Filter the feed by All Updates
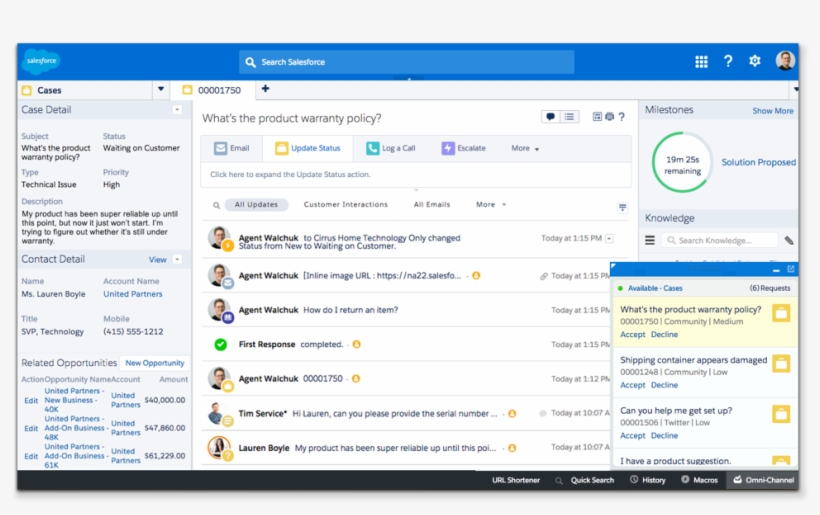Image resolution: width=820 pixels, height=515 pixels. [x=256, y=205]
